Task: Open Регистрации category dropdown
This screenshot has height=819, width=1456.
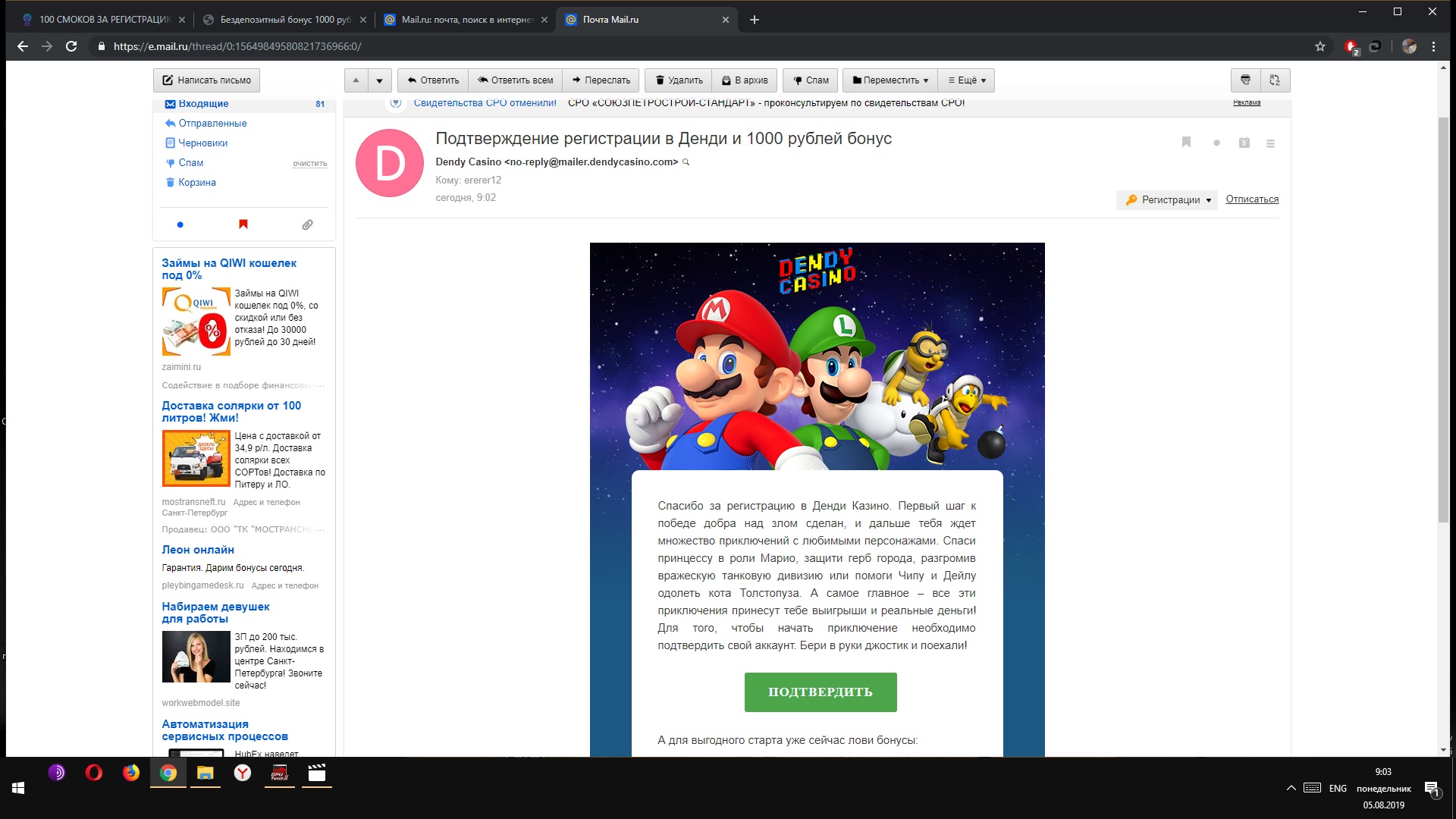Action: 1167,199
